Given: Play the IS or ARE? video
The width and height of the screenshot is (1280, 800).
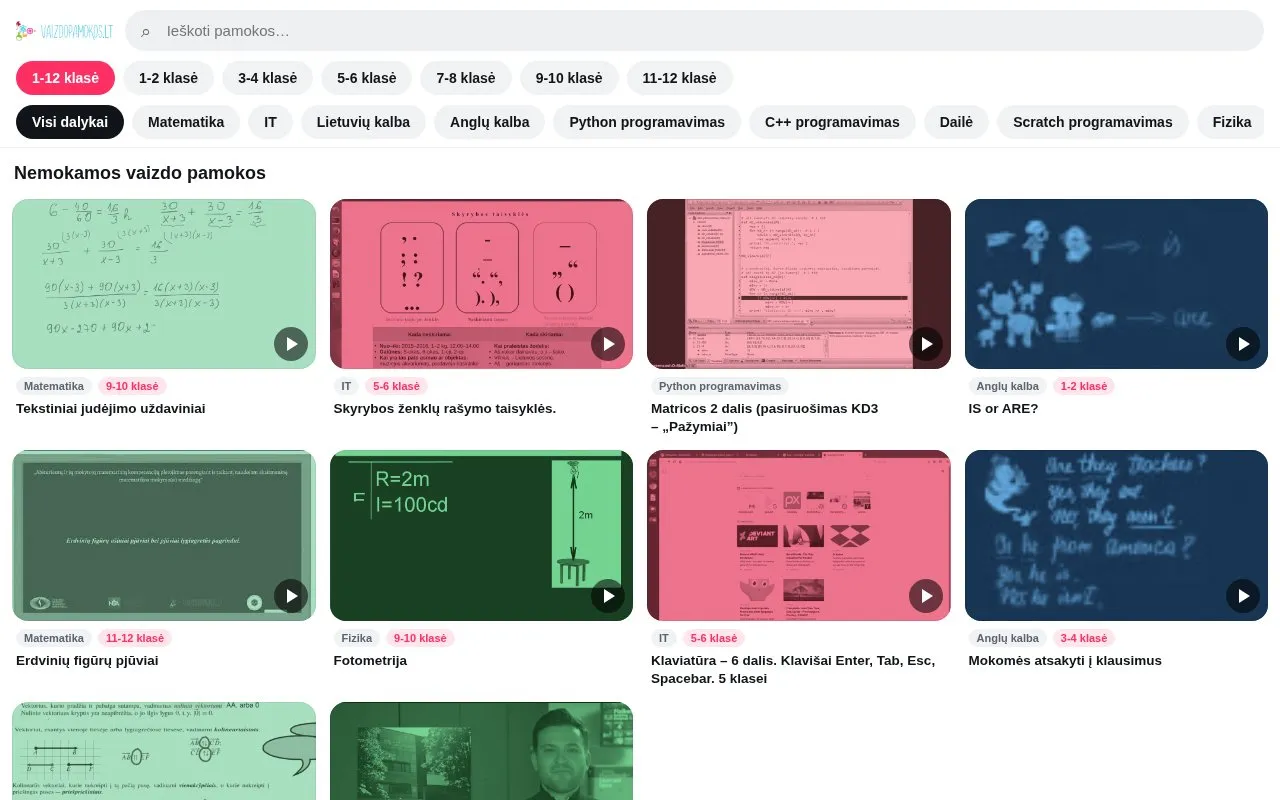Looking at the screenshot, I should (1243, 344).
